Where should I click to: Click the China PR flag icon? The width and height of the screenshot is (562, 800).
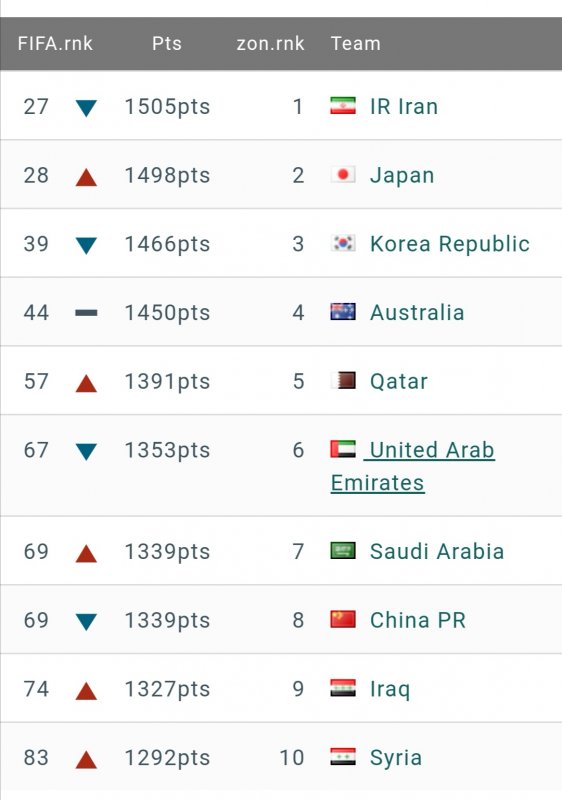343,619
